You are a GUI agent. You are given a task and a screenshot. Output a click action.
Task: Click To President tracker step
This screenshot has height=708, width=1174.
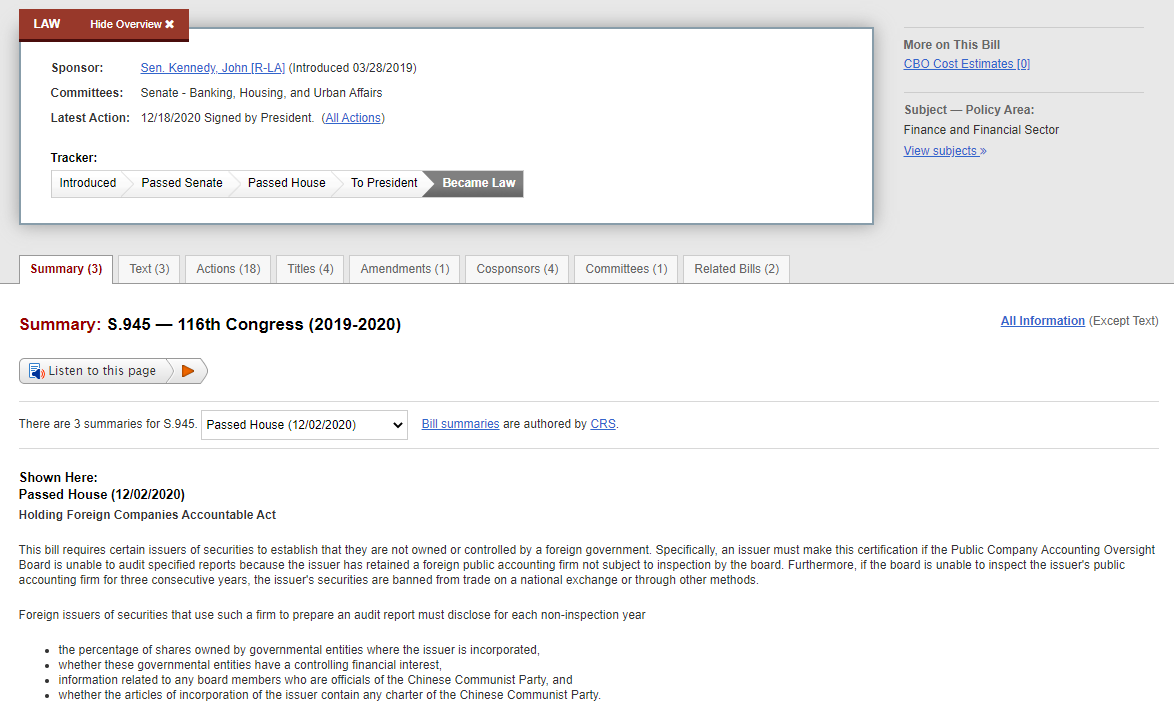point(383,183)
